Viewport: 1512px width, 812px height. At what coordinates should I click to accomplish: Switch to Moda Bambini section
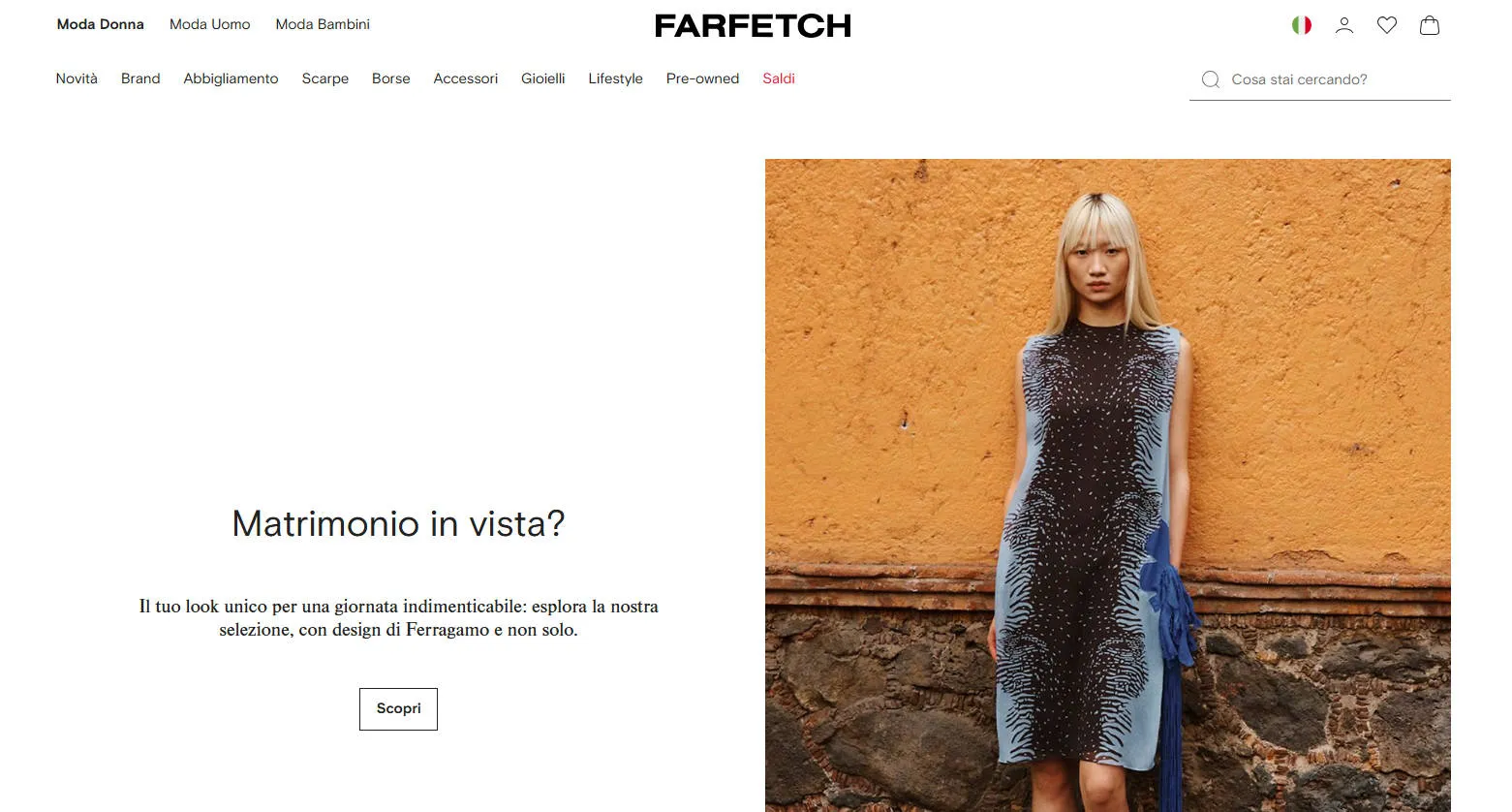(323, 24)
